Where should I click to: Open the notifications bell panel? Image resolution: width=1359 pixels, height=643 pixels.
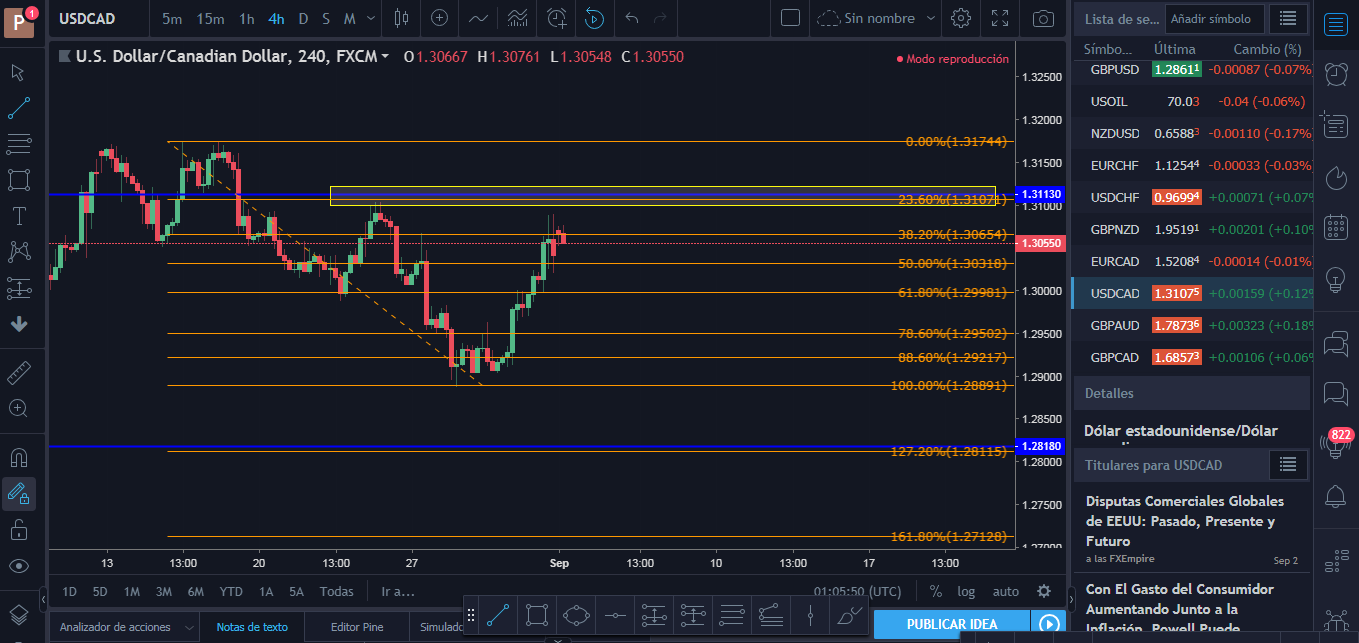pos(1334,494)
